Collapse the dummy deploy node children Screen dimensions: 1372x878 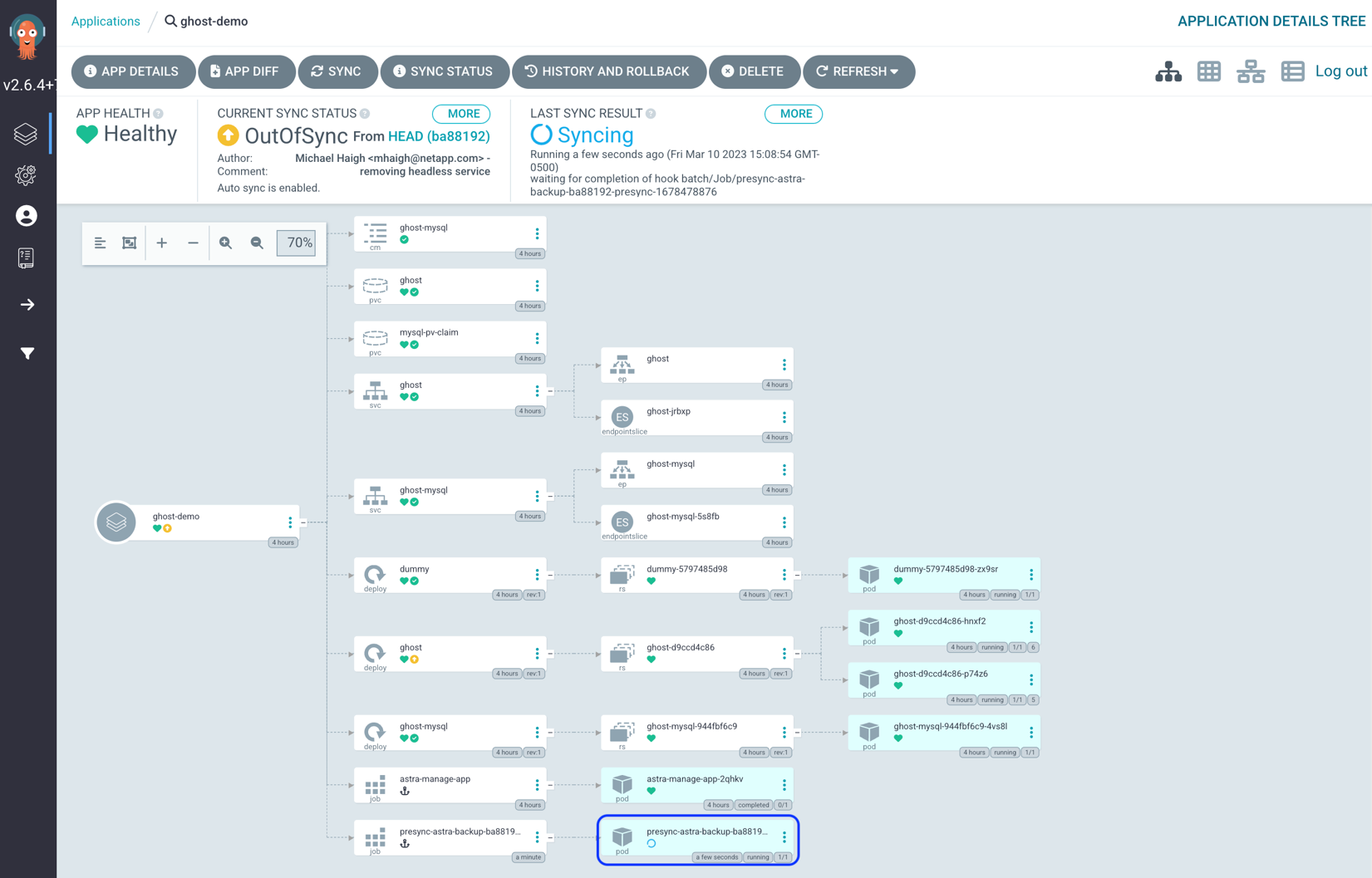click(x=550, y=575)
